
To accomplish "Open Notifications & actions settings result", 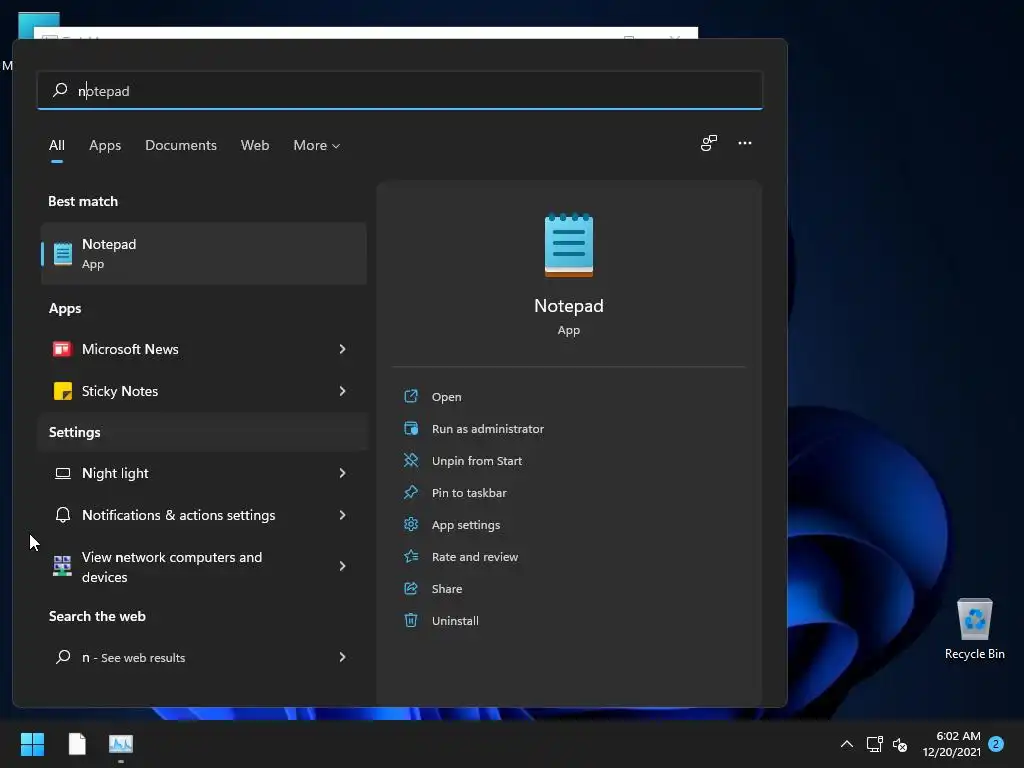I will click(204, 515).
